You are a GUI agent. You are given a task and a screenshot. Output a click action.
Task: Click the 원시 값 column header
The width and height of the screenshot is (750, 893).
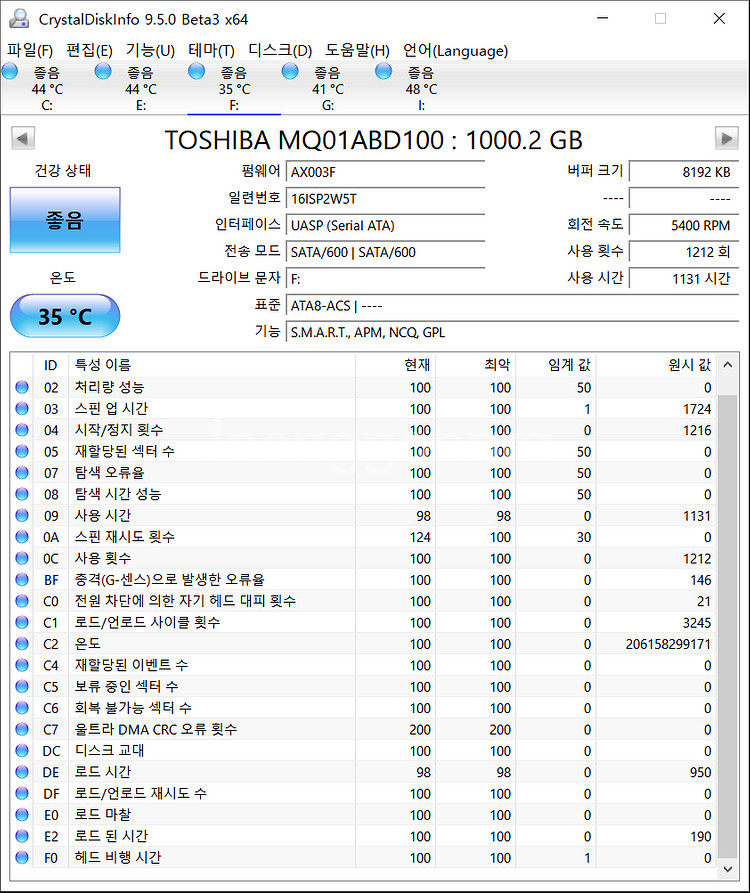coord(656,364)
